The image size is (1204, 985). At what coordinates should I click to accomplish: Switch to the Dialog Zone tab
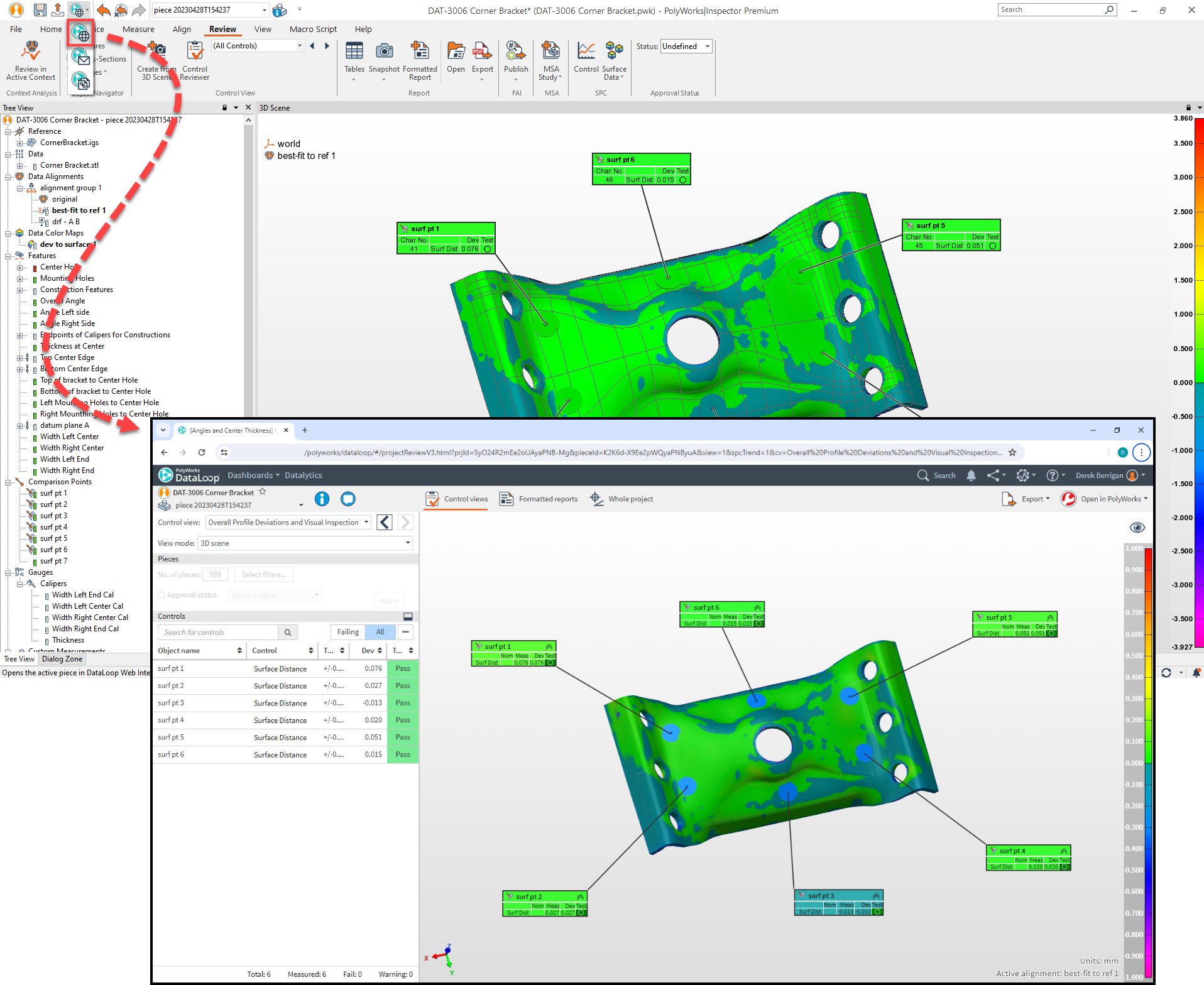point(62,659)
